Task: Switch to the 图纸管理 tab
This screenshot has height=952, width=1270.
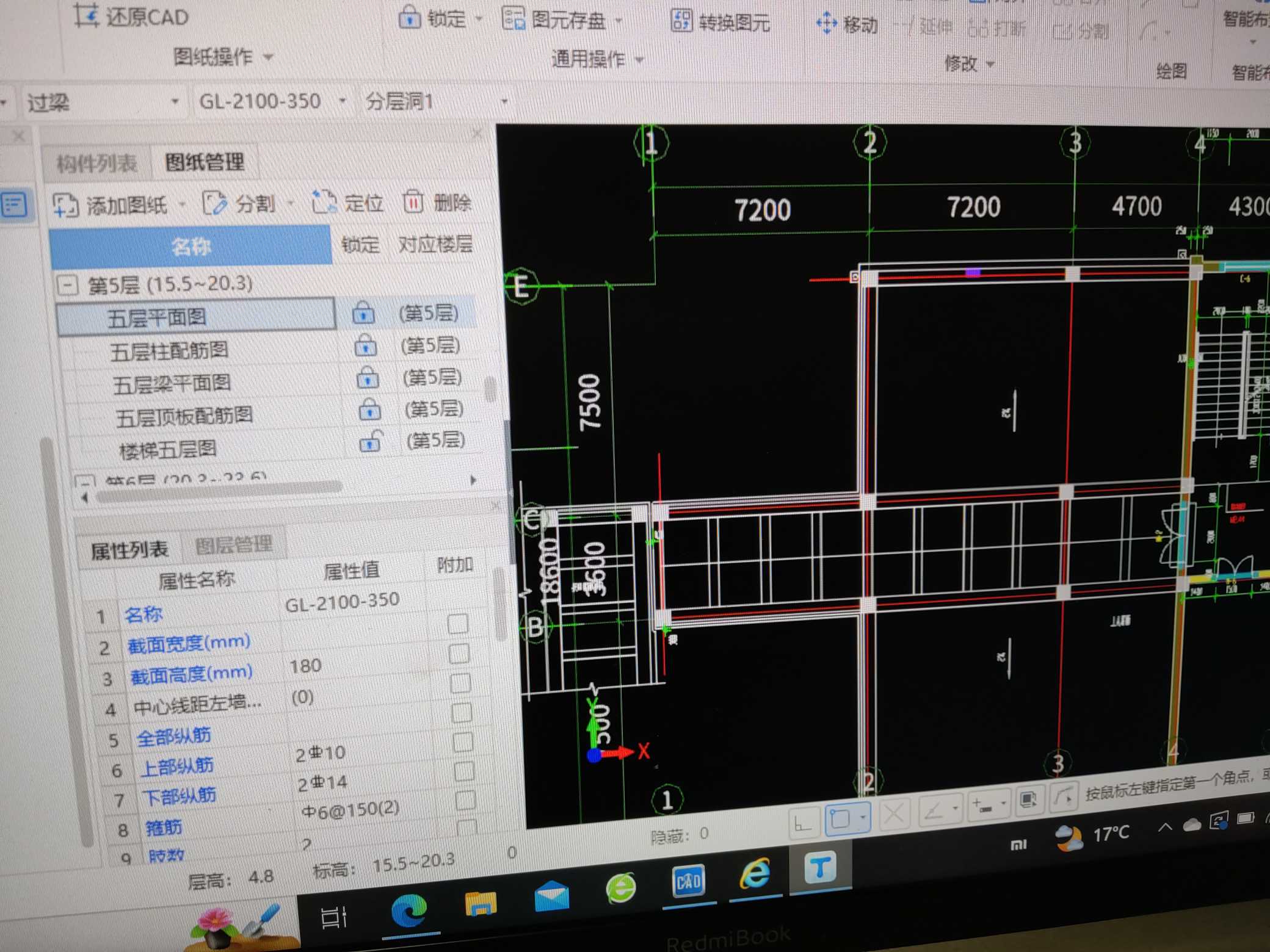Action: pyautogui.click(x=205, y=162)
